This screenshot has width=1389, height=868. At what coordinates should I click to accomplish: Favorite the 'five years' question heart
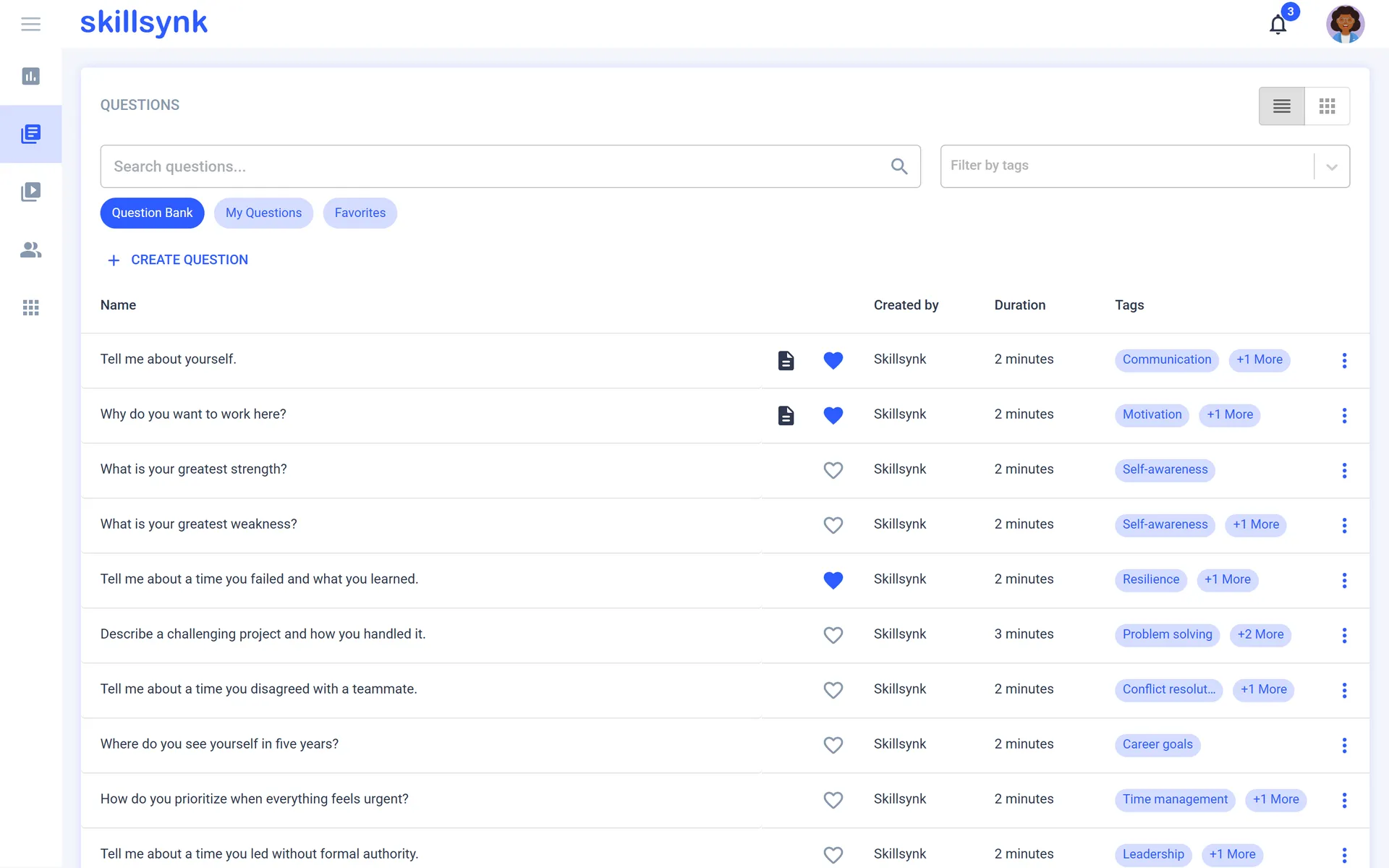(x=833, y=745)
